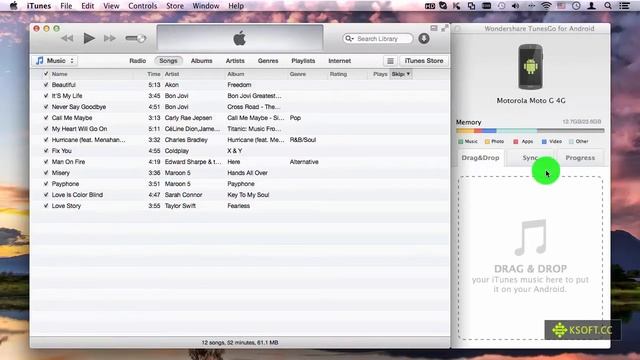Viewport: 640px width, 360px height.
Task: Open the search magnifier dropdown in iTunes
Action: 349,38
